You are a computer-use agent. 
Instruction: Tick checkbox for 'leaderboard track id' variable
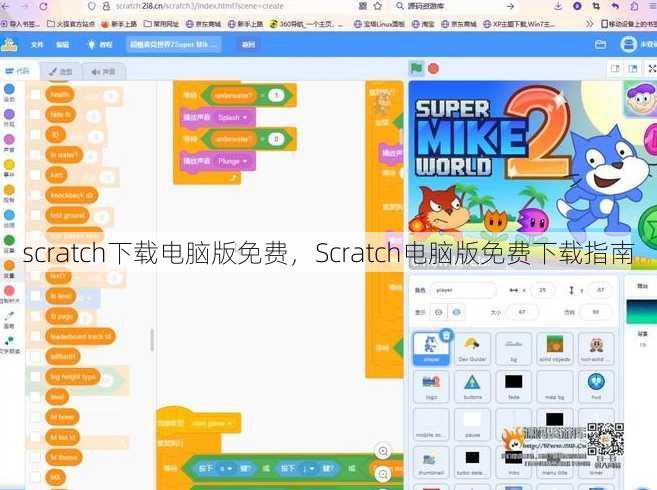point(36,336)
